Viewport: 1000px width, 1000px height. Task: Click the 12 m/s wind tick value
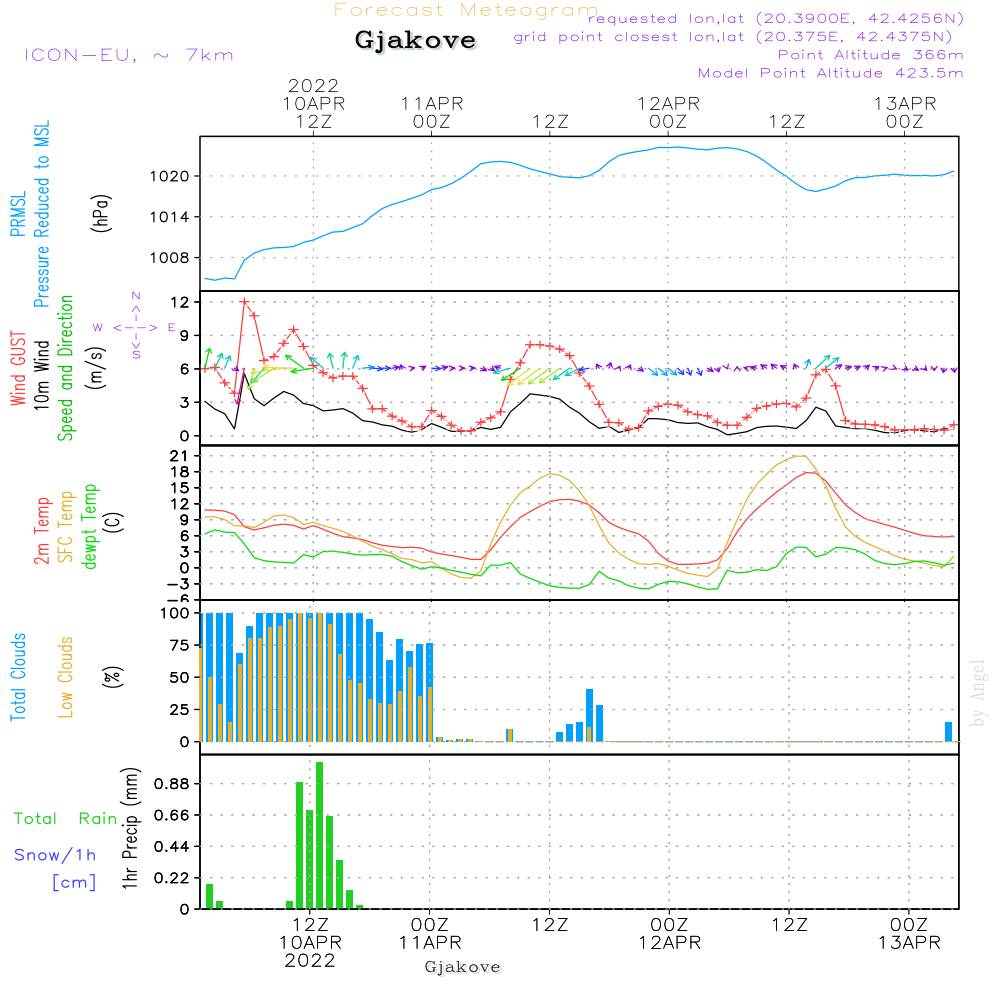pyautogui.click(x=180, y=302)
